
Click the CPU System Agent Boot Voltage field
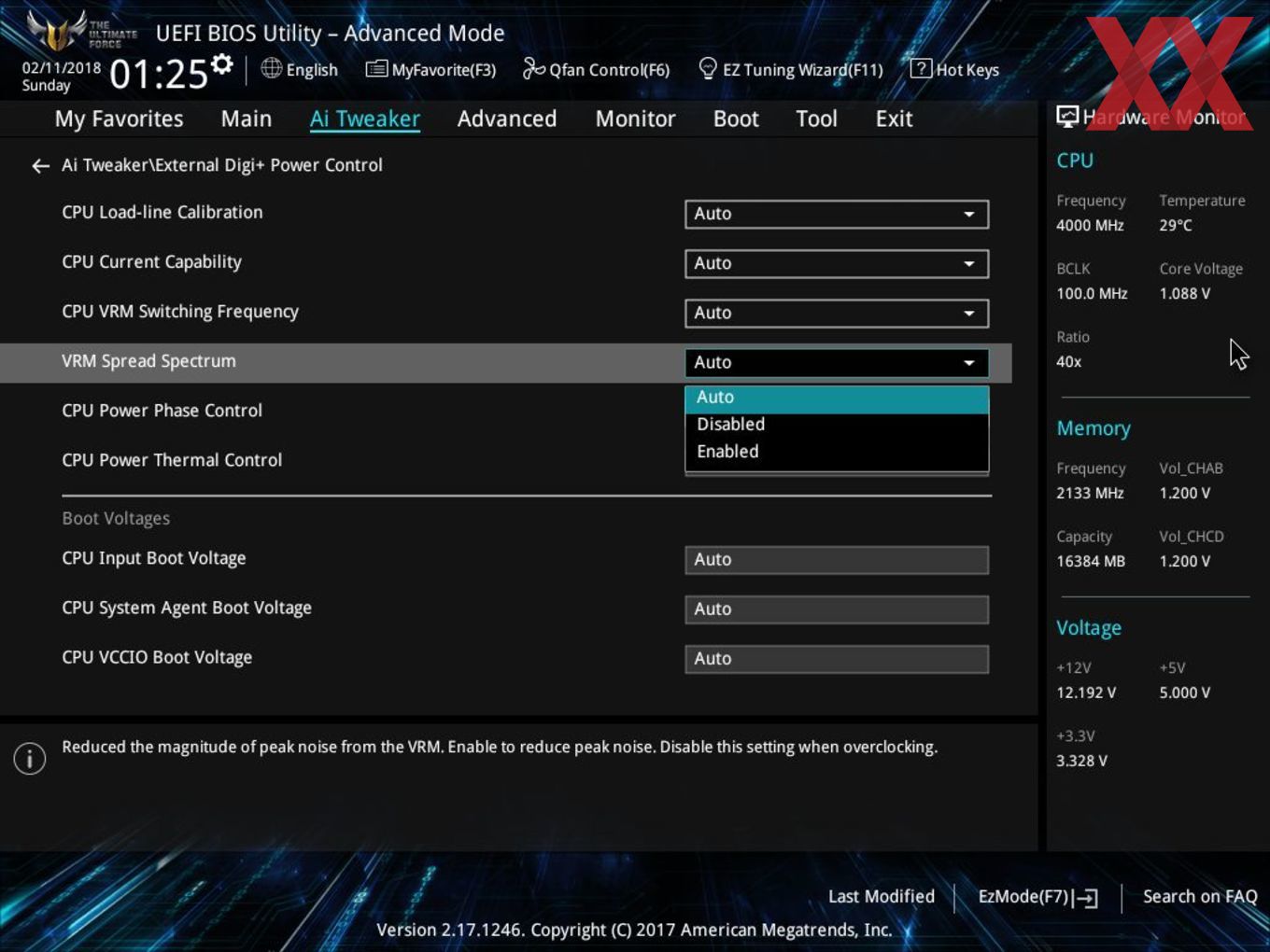coord(837,609)
